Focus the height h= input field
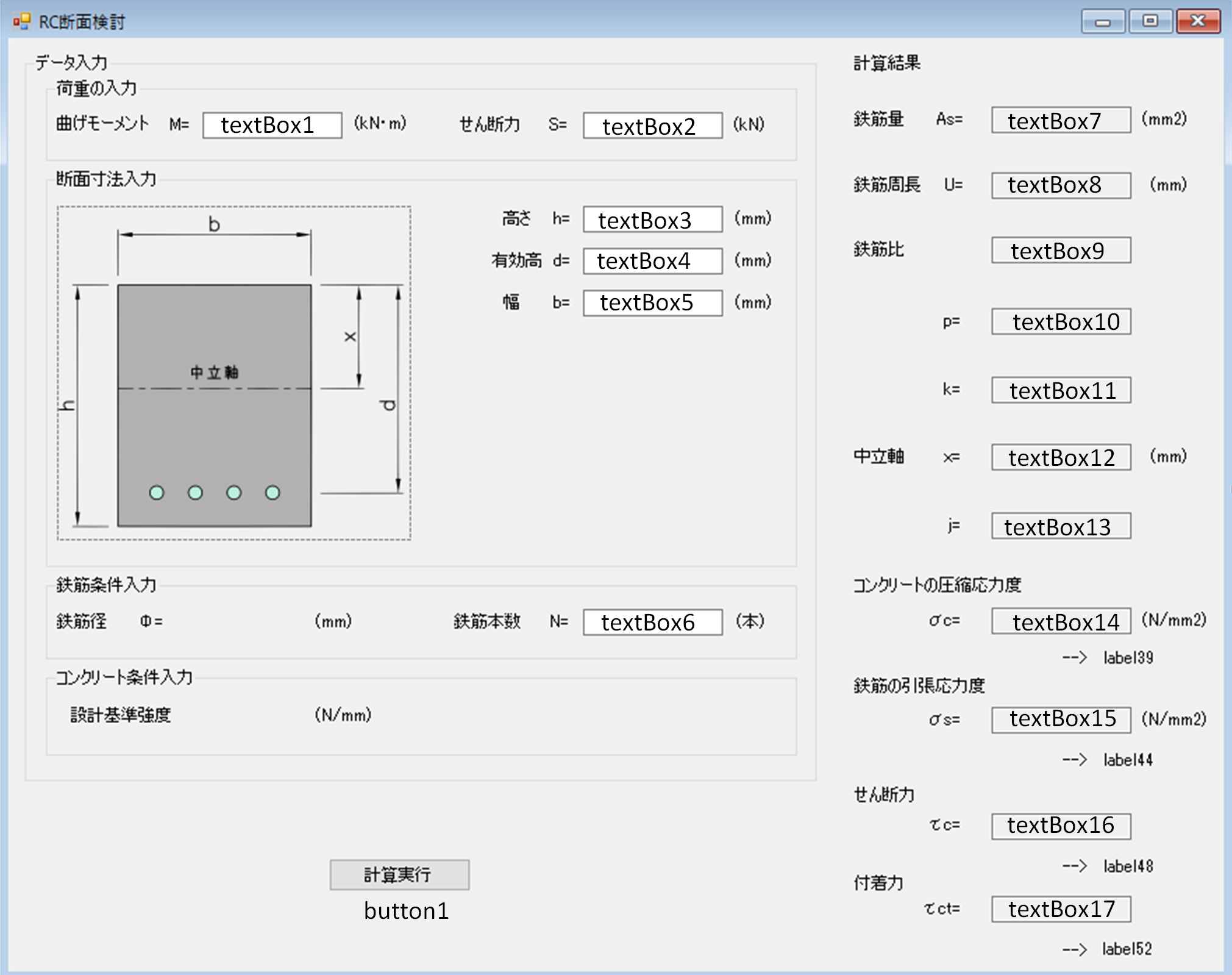1232x975 pixels. [x=652, y=220]
